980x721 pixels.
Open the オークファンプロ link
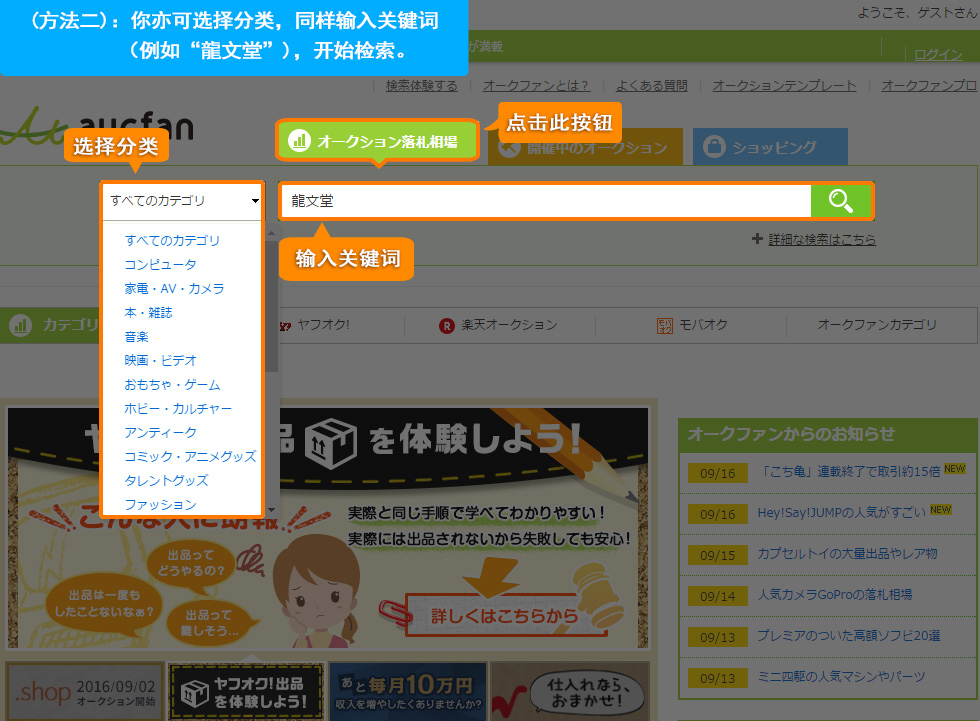point(930,86)
